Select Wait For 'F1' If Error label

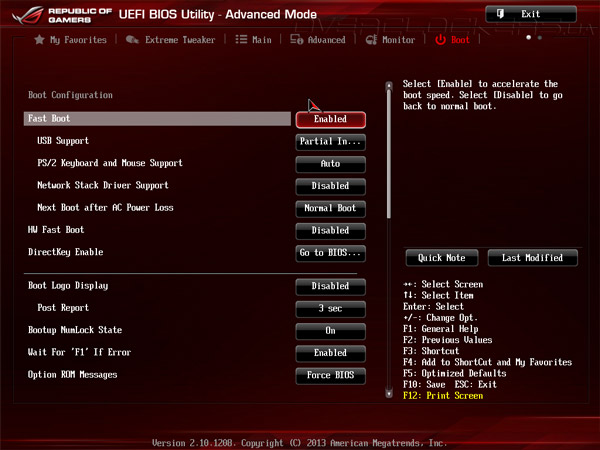79,352
